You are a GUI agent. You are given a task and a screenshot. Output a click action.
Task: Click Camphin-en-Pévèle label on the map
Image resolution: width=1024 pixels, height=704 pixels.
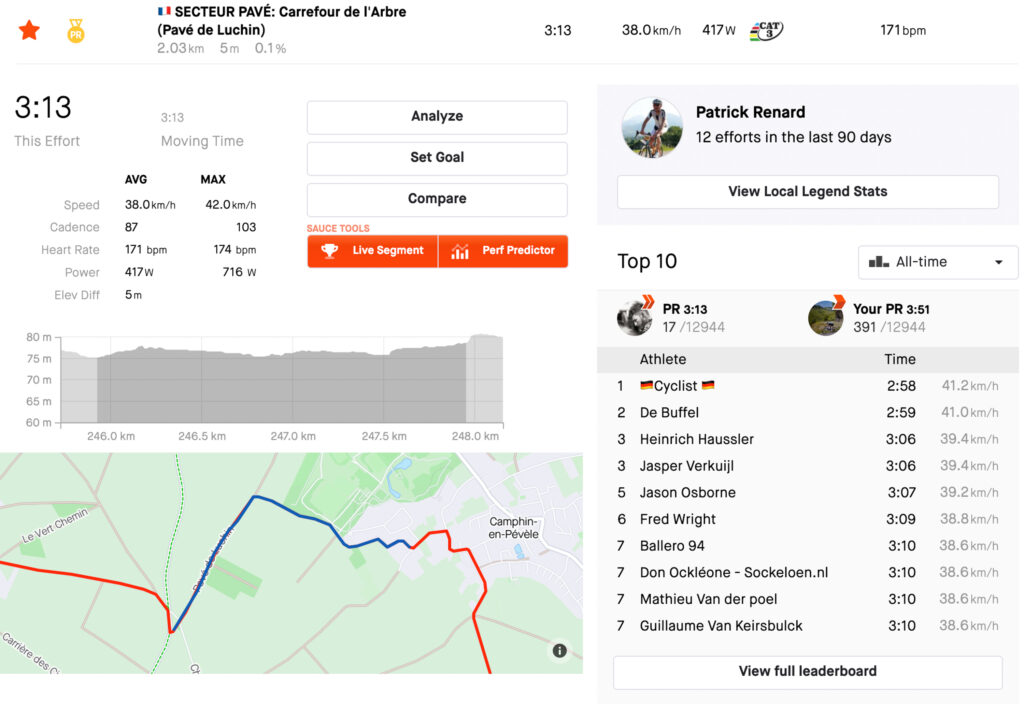514,528
